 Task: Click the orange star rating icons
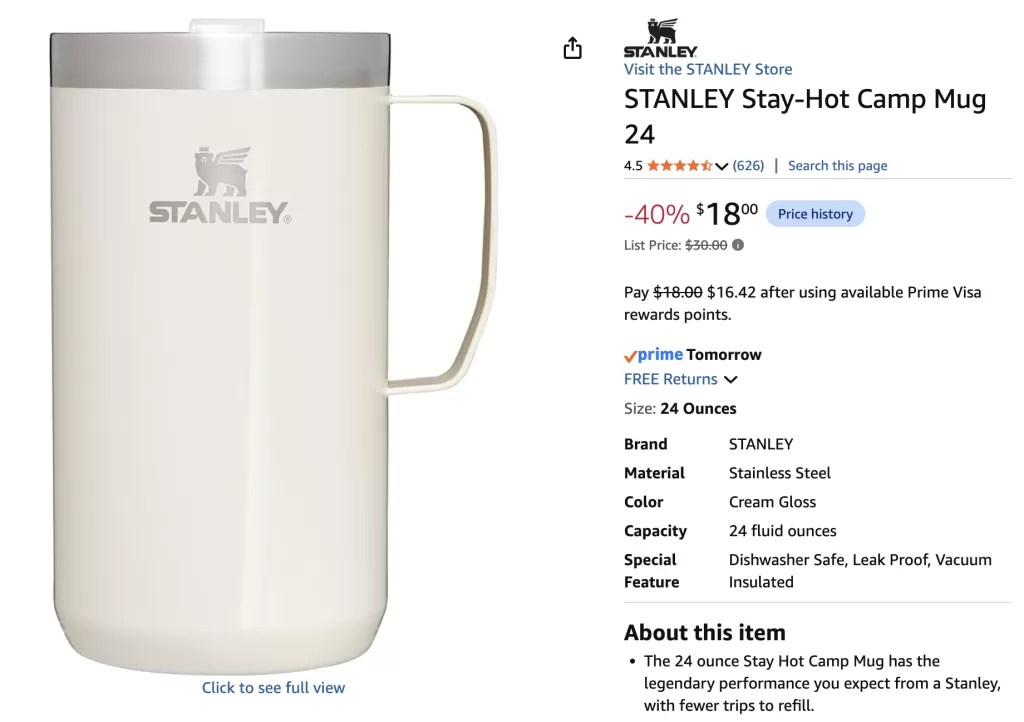[x=680, y=166]
